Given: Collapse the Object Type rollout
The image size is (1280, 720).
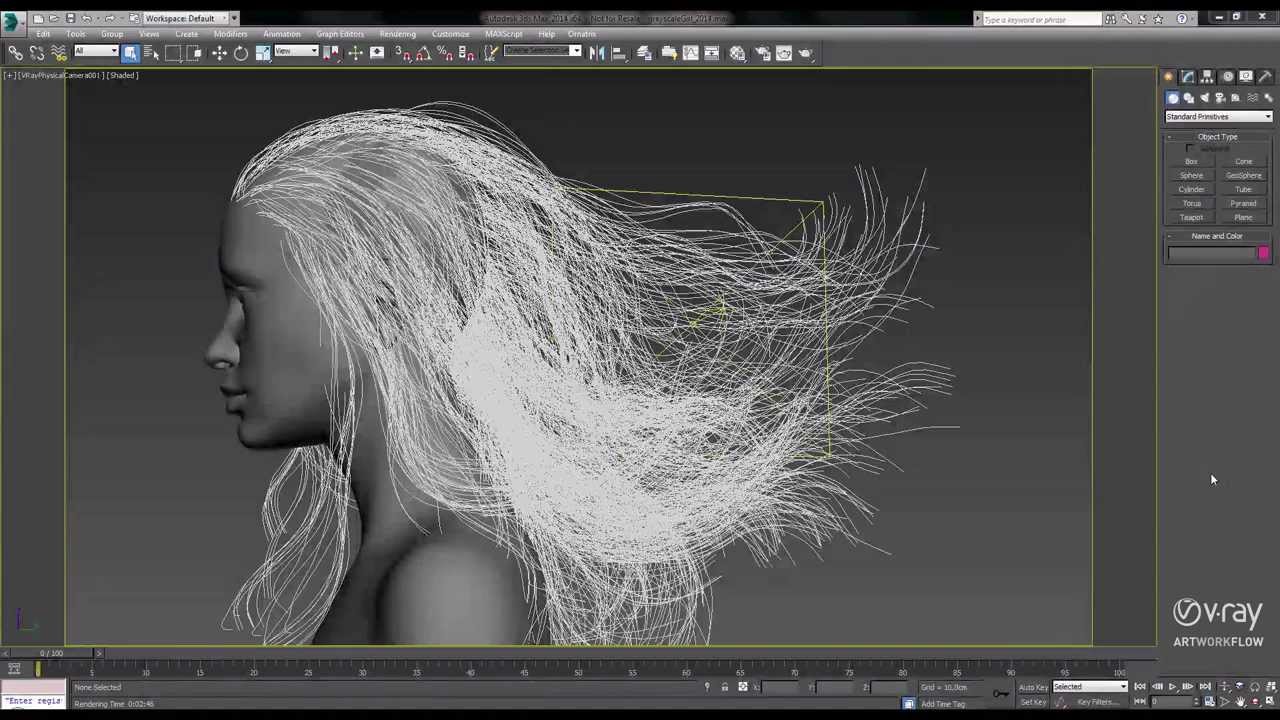Looking at the screenshot, I should 1217,137.
